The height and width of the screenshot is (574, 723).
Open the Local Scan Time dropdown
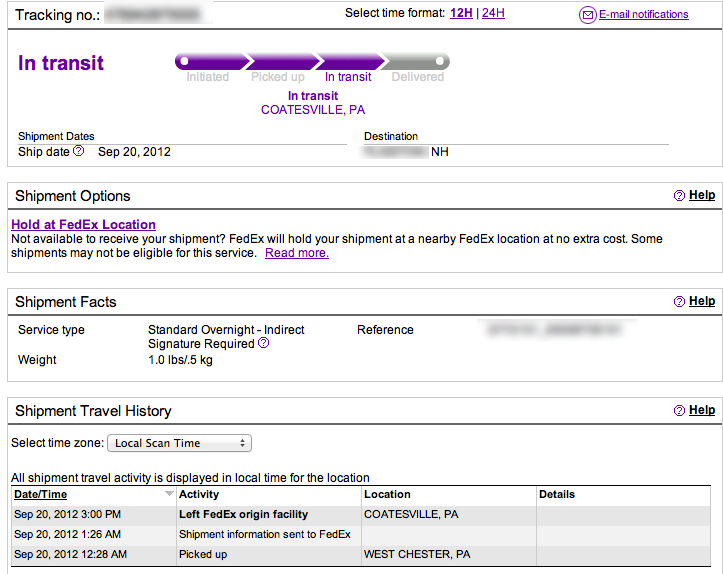179,443
